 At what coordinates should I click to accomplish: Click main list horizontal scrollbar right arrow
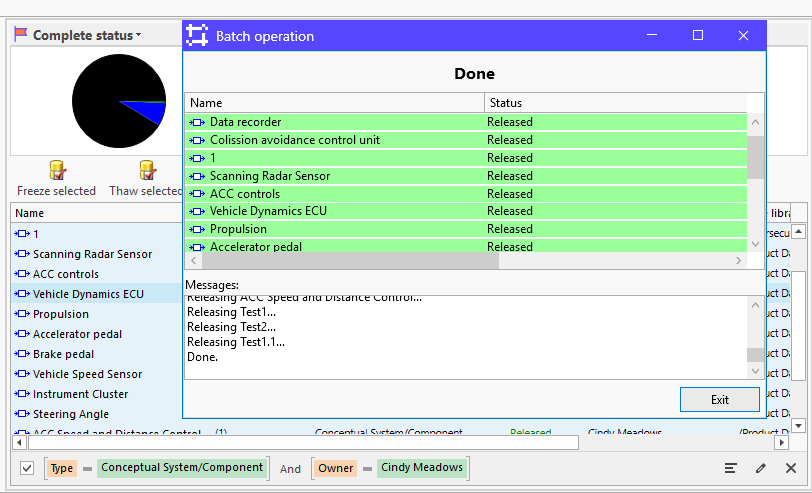point(781,442)
